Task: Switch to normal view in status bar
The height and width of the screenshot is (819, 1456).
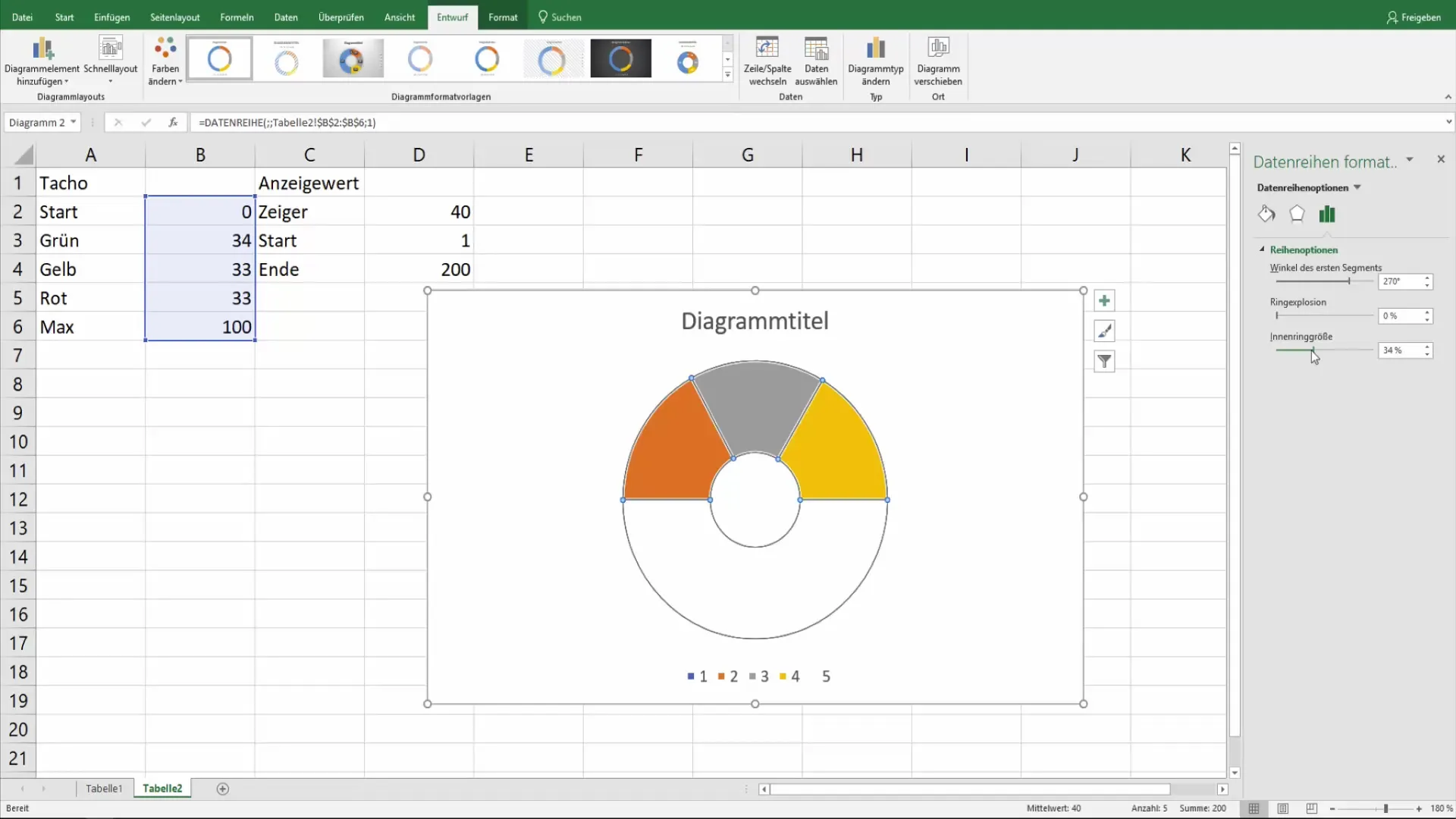Action: 1254,808
